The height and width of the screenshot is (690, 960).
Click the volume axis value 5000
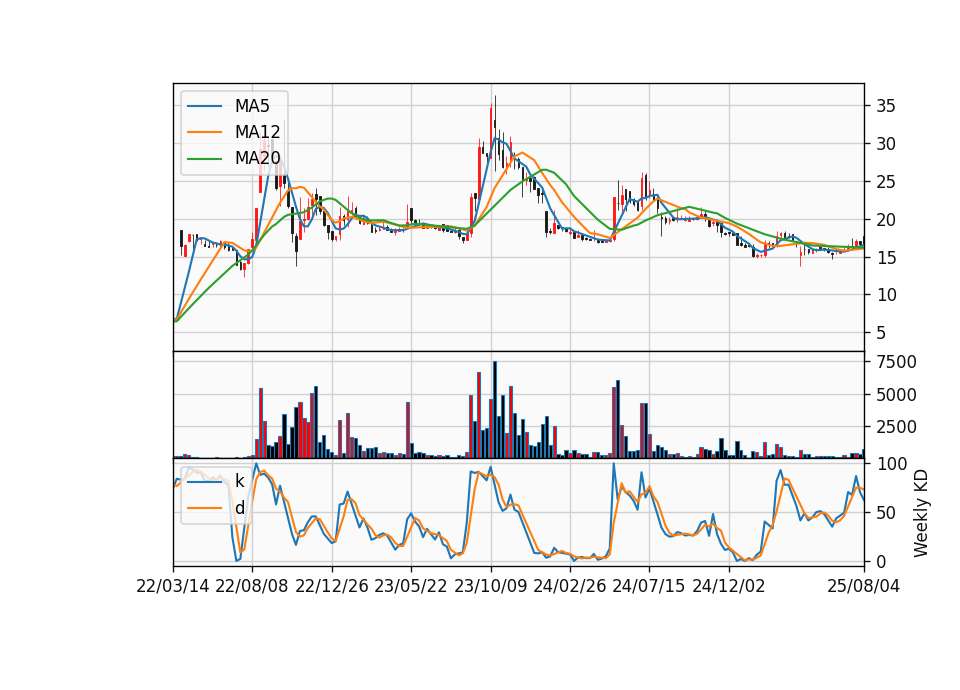coord(896,395)
